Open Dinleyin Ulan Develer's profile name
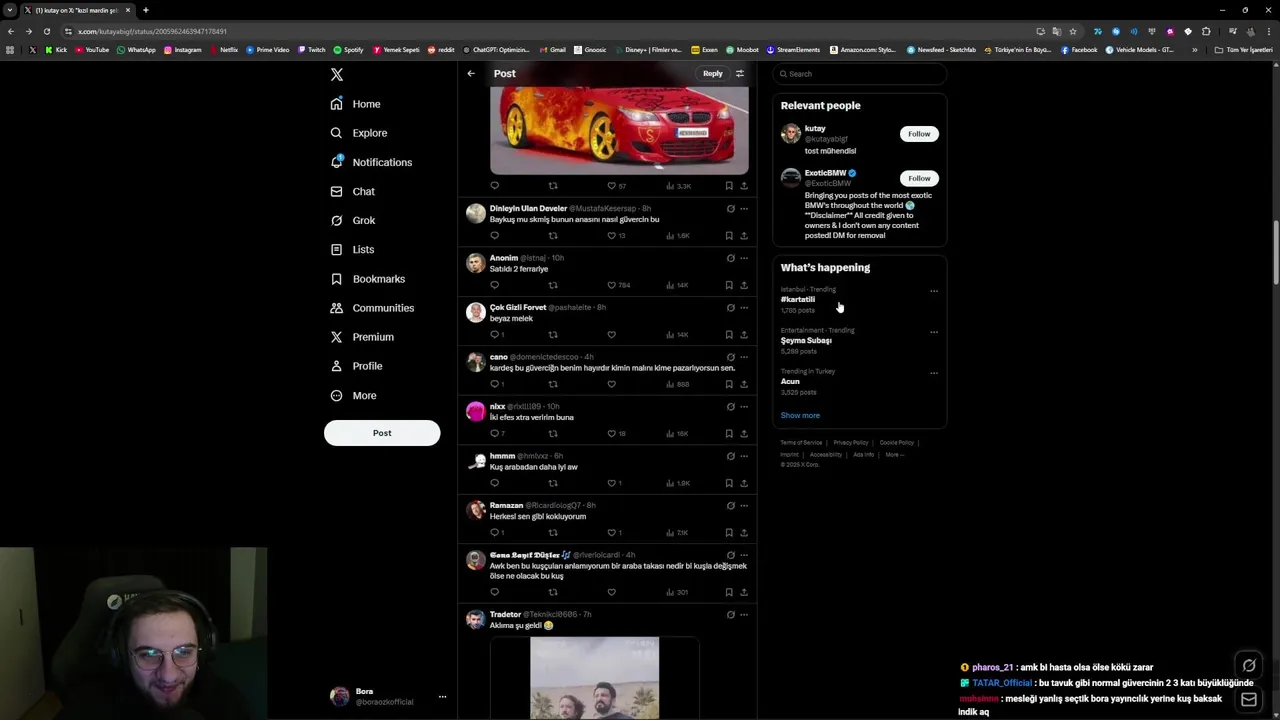Image resolution: width=1280 pixels, height=720 pixels. point(528,208)
